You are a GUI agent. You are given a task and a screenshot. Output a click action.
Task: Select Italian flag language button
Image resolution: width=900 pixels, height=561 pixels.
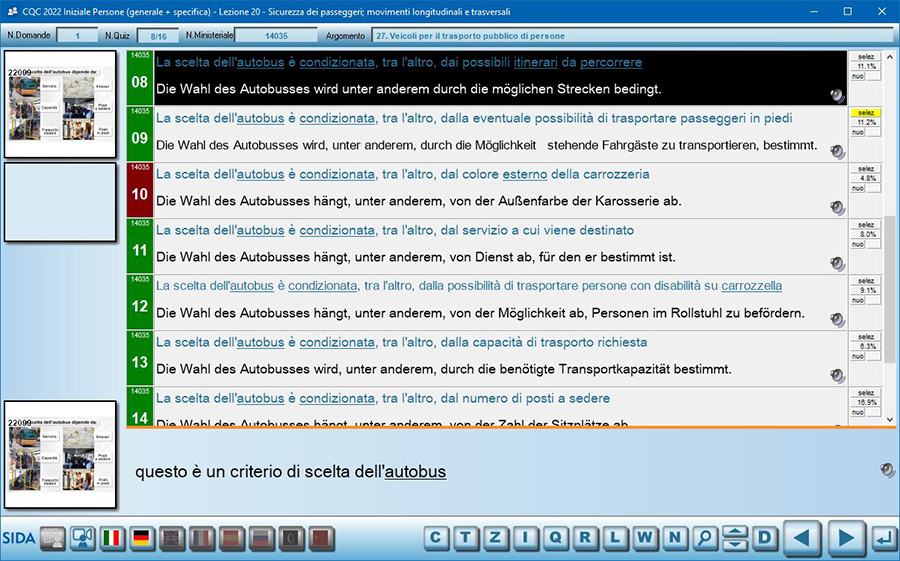tap(112, 539)
